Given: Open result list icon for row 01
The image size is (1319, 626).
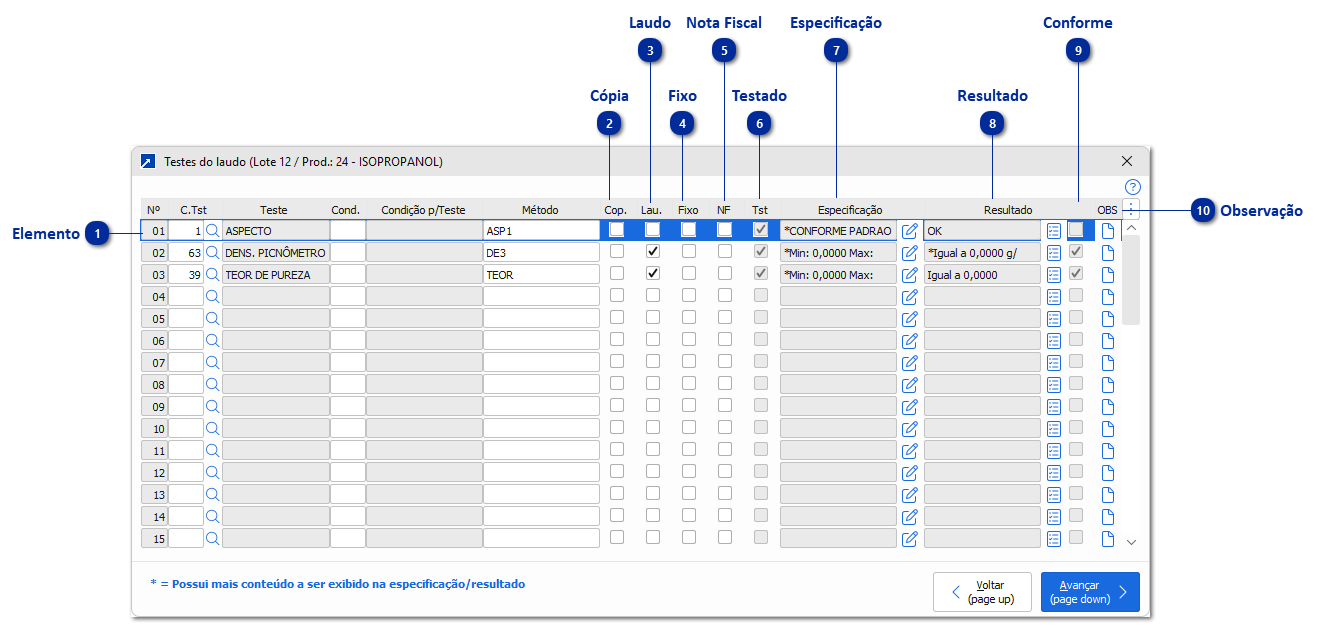Looking at the screenshot, I should [x=1054, y=230].
